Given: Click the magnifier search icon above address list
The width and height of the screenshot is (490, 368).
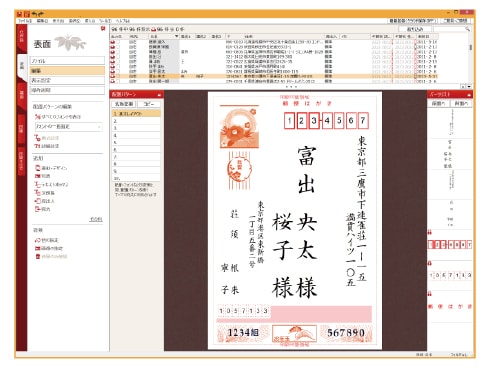Looking at the screenshot, I should coord(468,29).
